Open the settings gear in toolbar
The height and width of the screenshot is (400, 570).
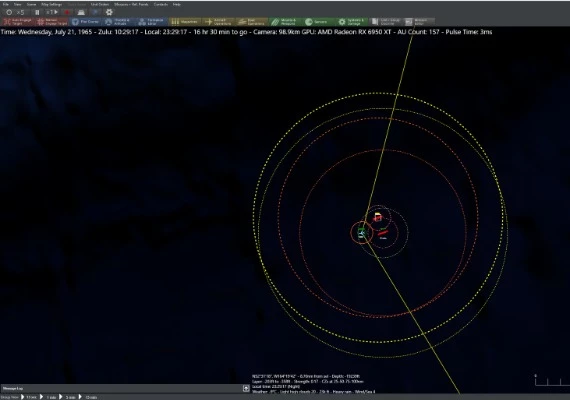(x=109, y=12)
